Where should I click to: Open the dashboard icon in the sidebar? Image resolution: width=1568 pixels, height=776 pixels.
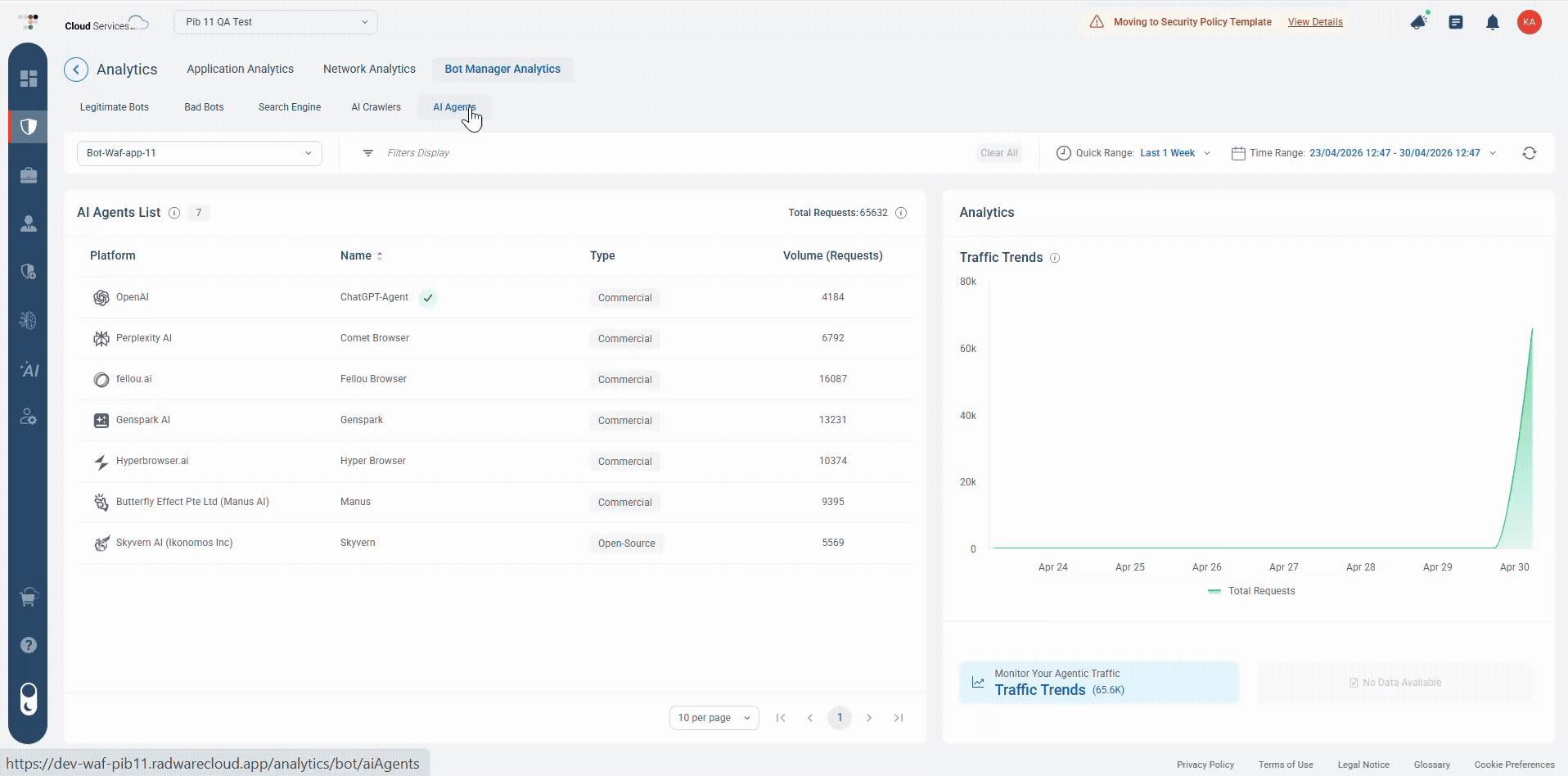pos(29,78)
